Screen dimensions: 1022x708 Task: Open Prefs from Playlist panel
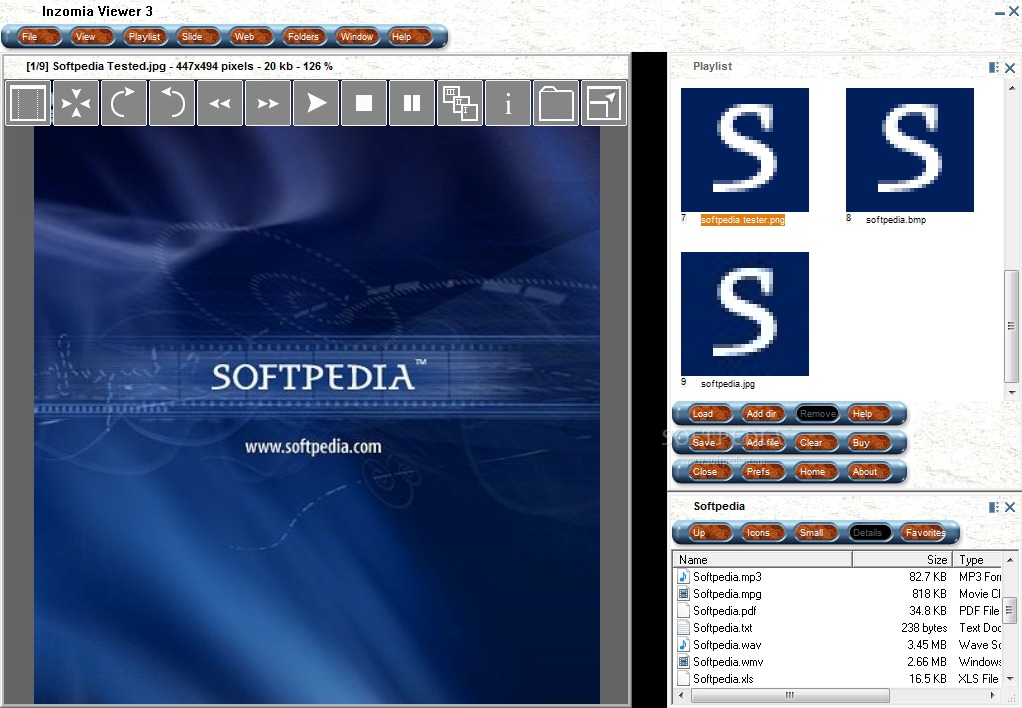click(763, 471)
